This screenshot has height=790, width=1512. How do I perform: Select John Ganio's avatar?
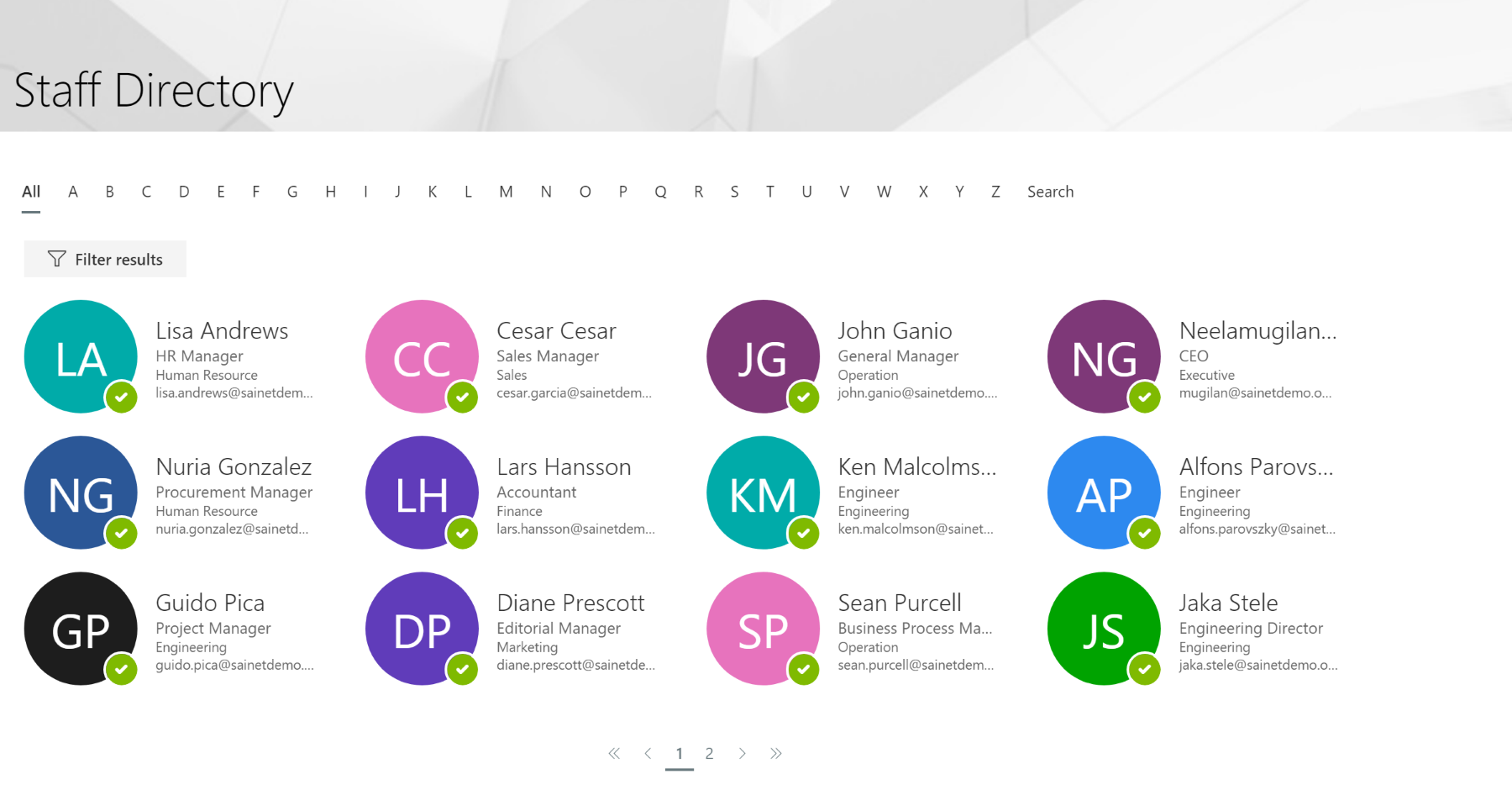click(763, 356)
